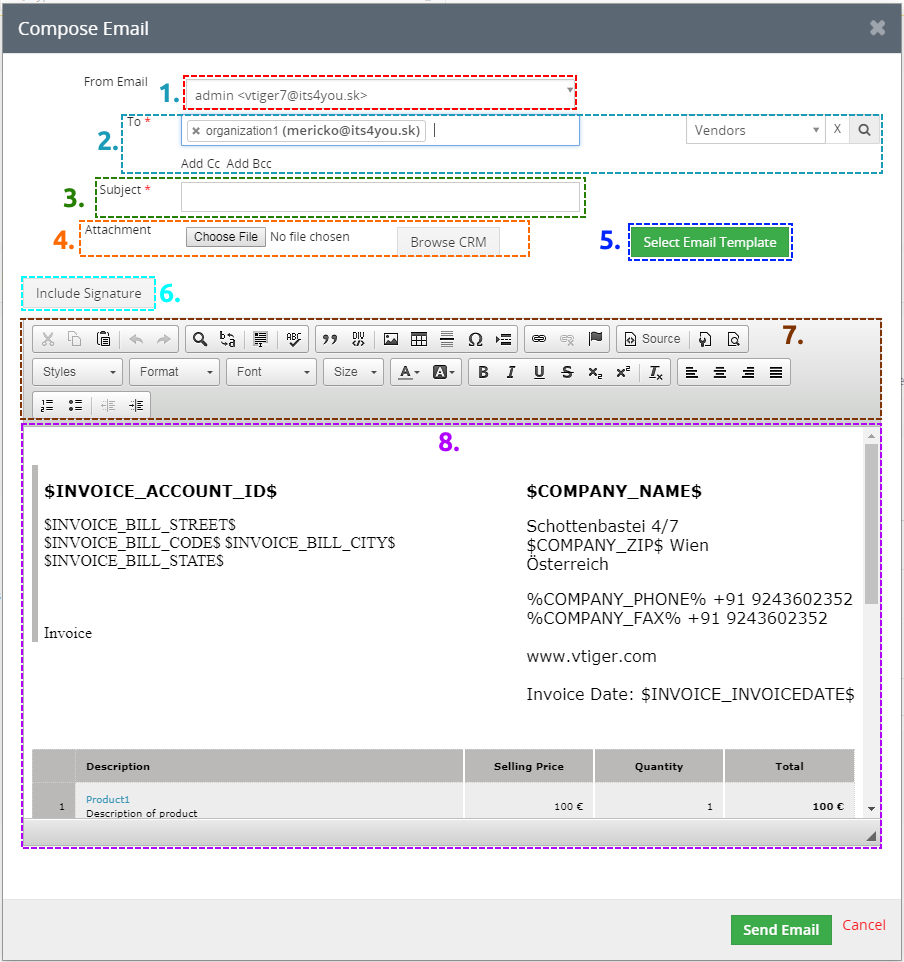Insert a table using the toolbar
Viewport: 904px width, 962px height.
click(419, 339)
